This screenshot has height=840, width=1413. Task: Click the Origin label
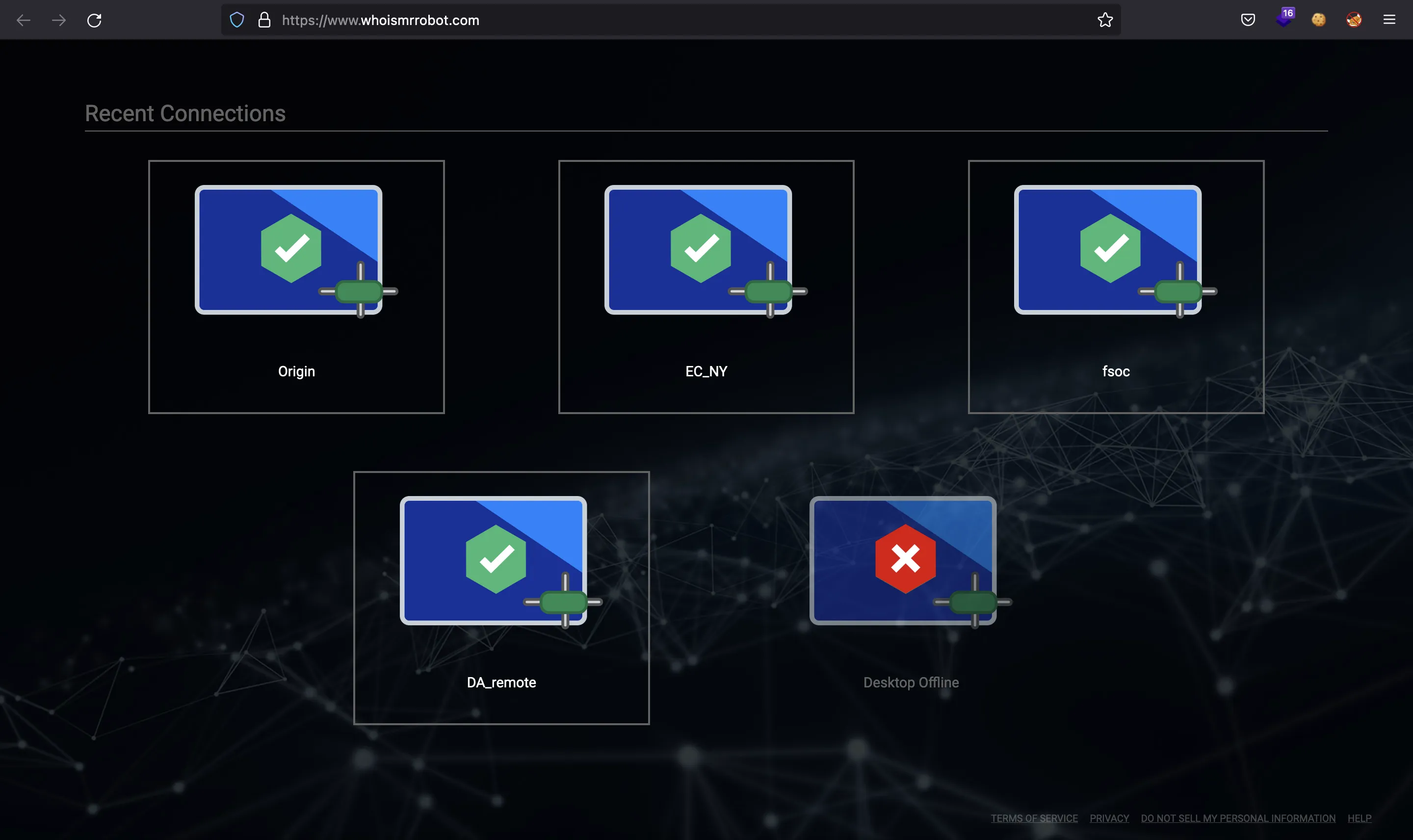(x=296, y=371)
